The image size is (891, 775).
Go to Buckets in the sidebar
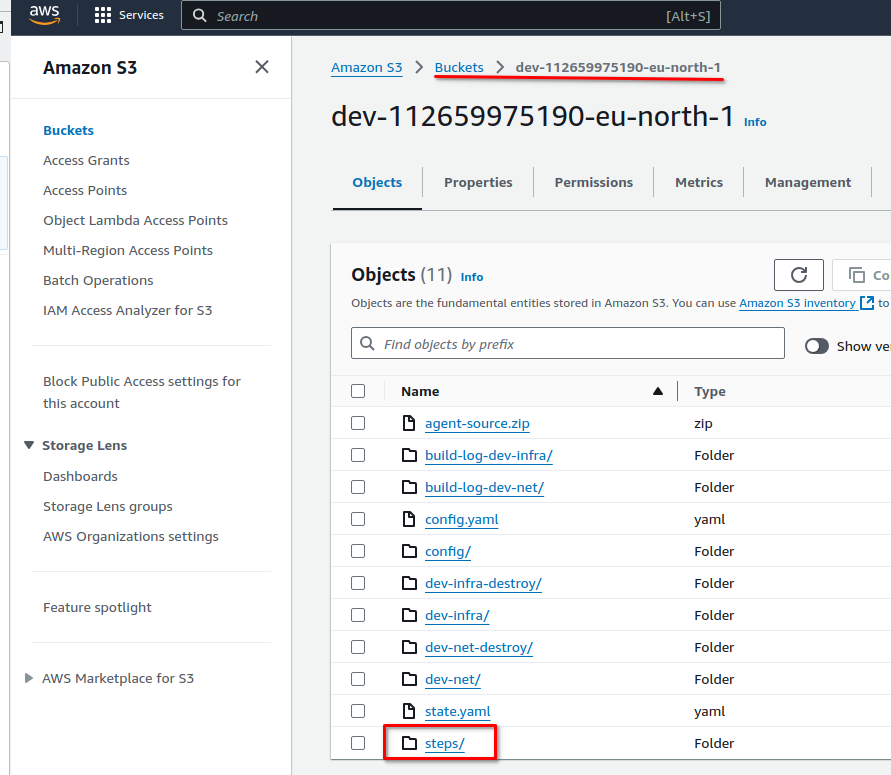tap(68, 130)
